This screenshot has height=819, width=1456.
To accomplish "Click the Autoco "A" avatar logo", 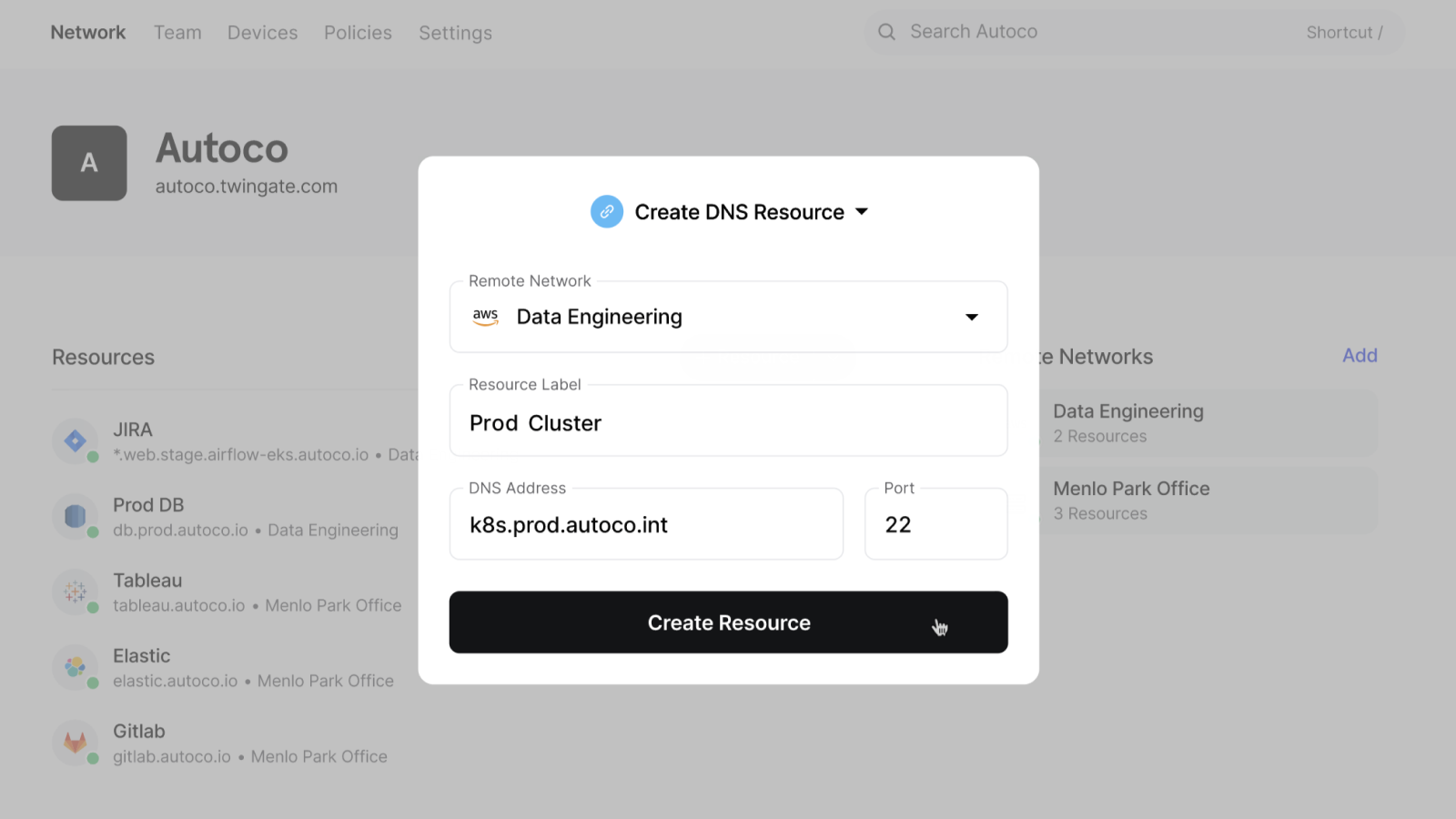I will pyautogui.click(x=89, y=163).
